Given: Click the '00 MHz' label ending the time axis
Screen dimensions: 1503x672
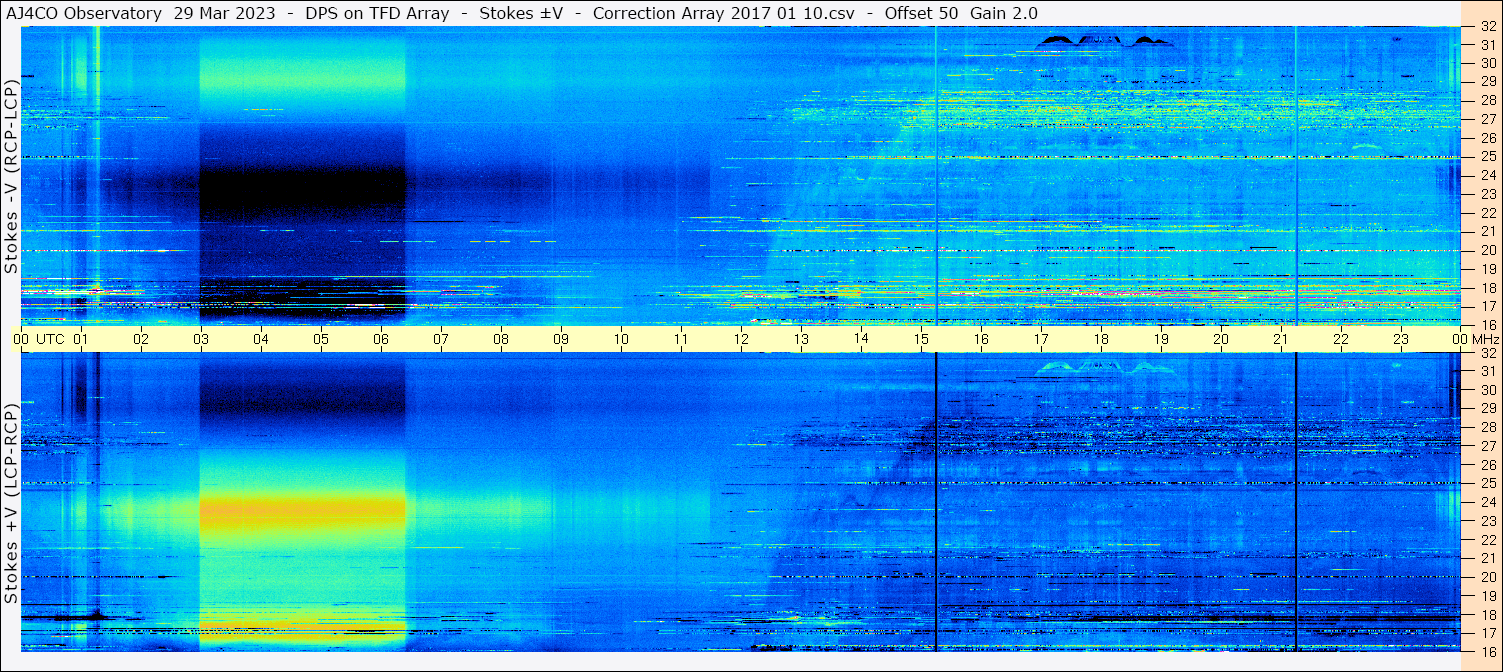Looking at the screenshot, I should [1475, 339].
